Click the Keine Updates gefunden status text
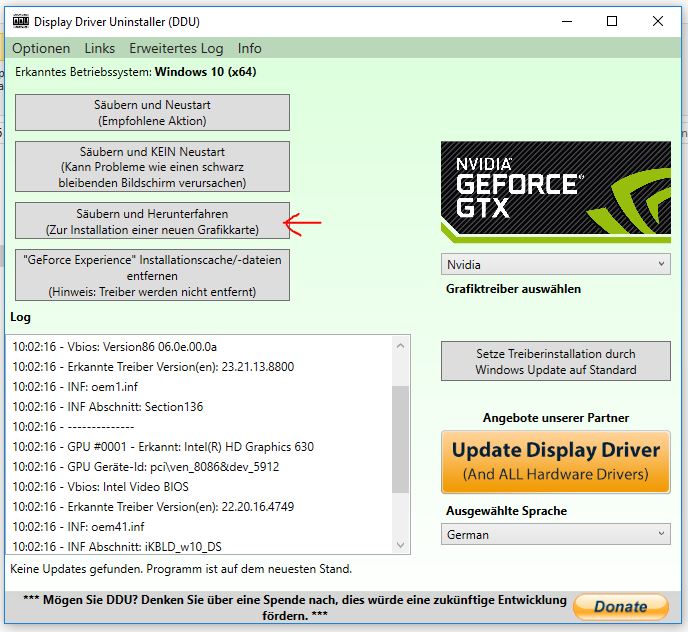This screenshot has height=632, width=688. (181, 569)
